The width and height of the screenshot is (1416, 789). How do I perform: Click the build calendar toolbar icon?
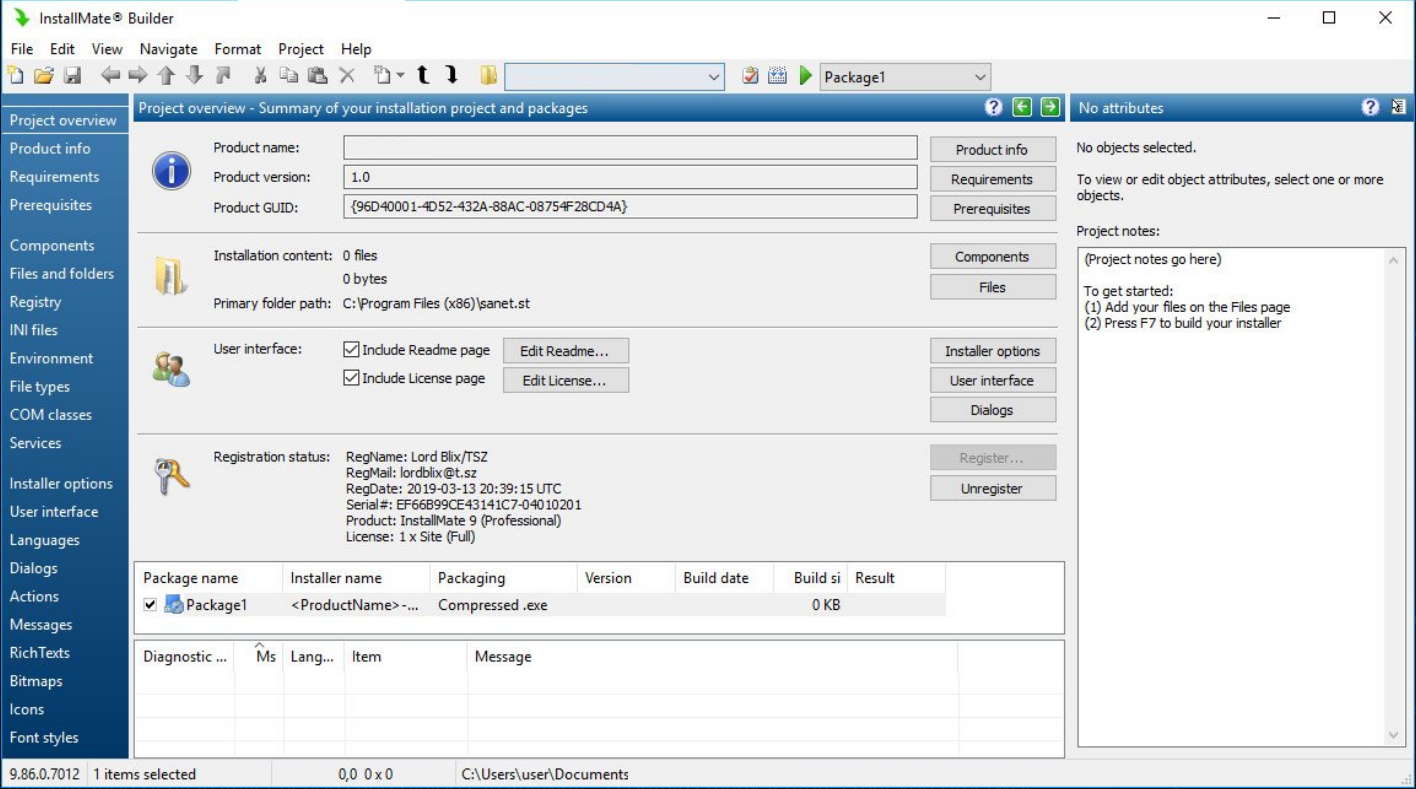(777, 76)
